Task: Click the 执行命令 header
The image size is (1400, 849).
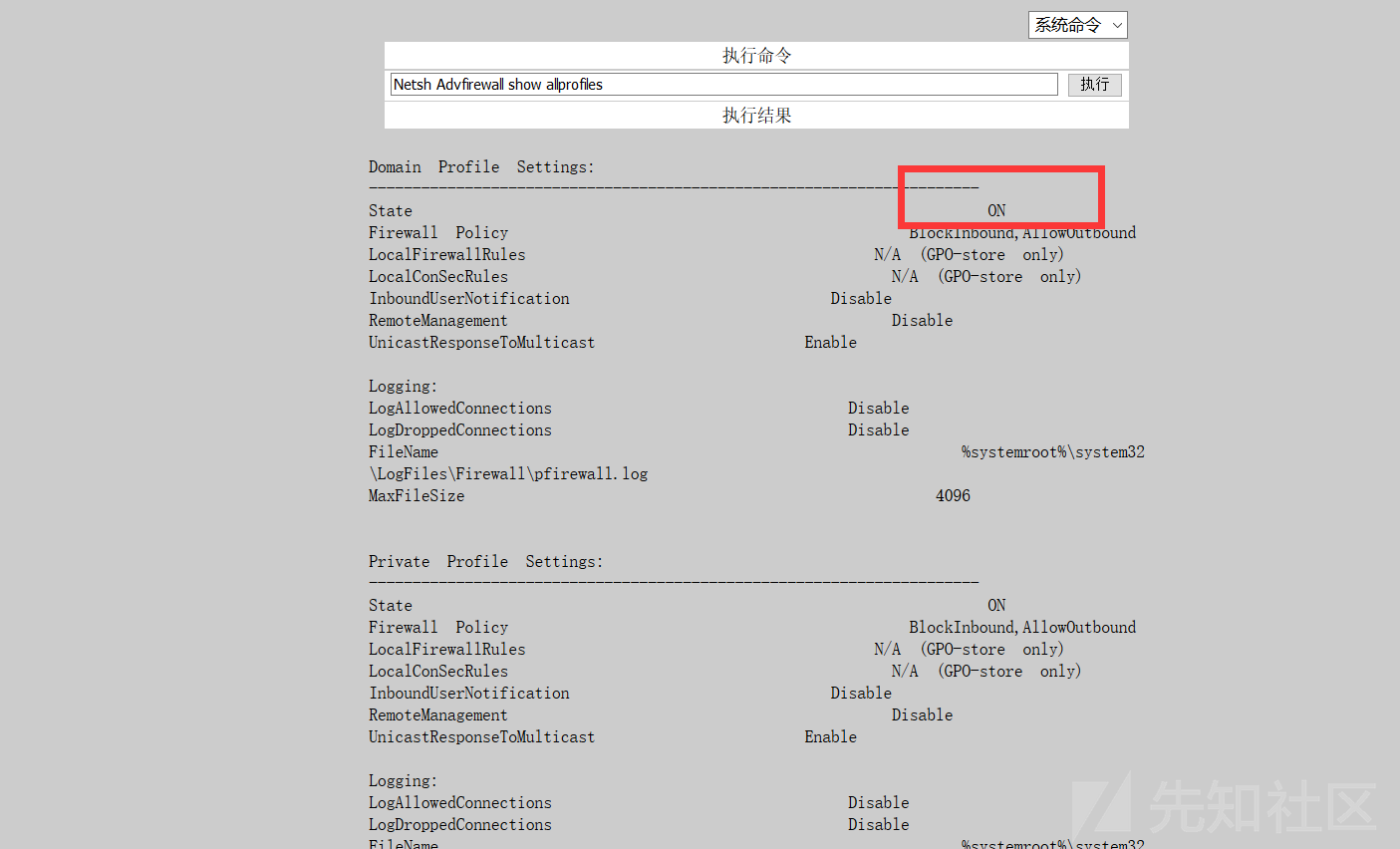Action: click(x=756, y=56)
